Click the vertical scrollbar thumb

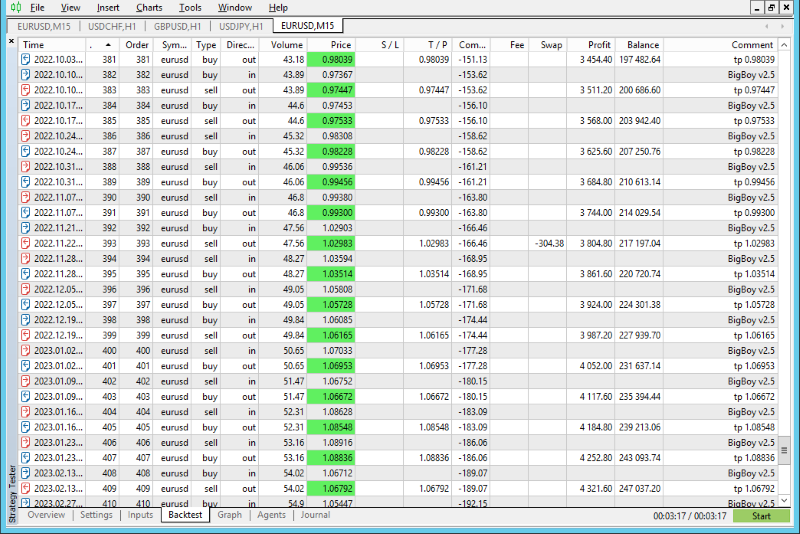[784, 450]
